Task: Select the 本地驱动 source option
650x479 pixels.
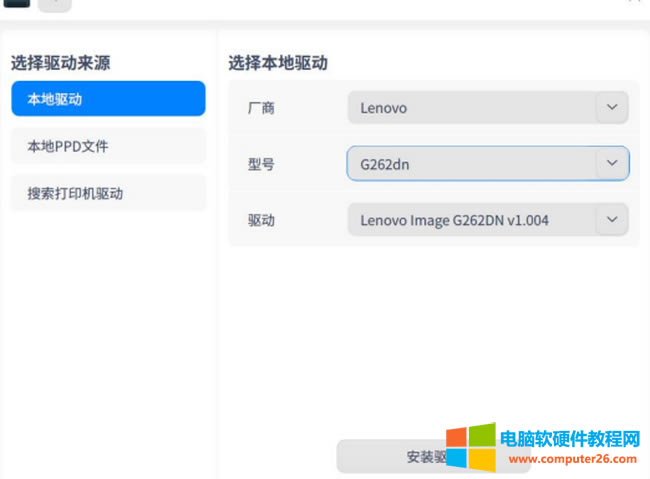Action: click(108, 99)
